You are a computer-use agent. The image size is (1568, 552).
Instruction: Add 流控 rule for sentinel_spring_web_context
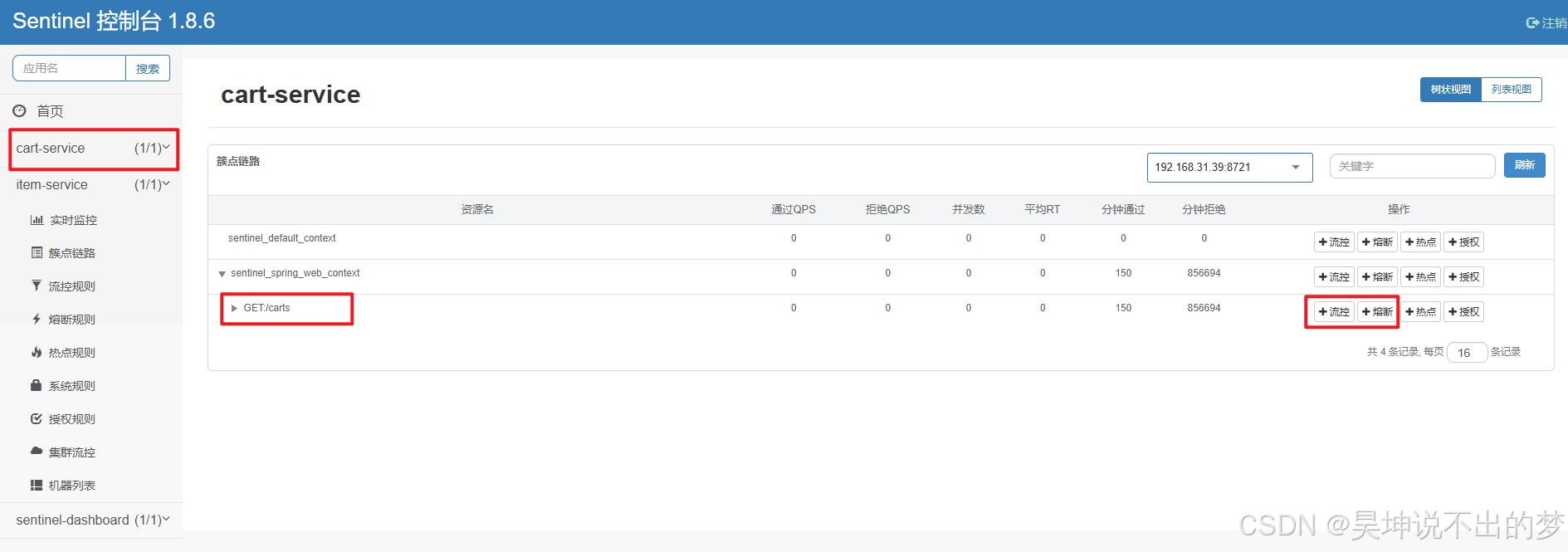click(x=1334, y=277)
